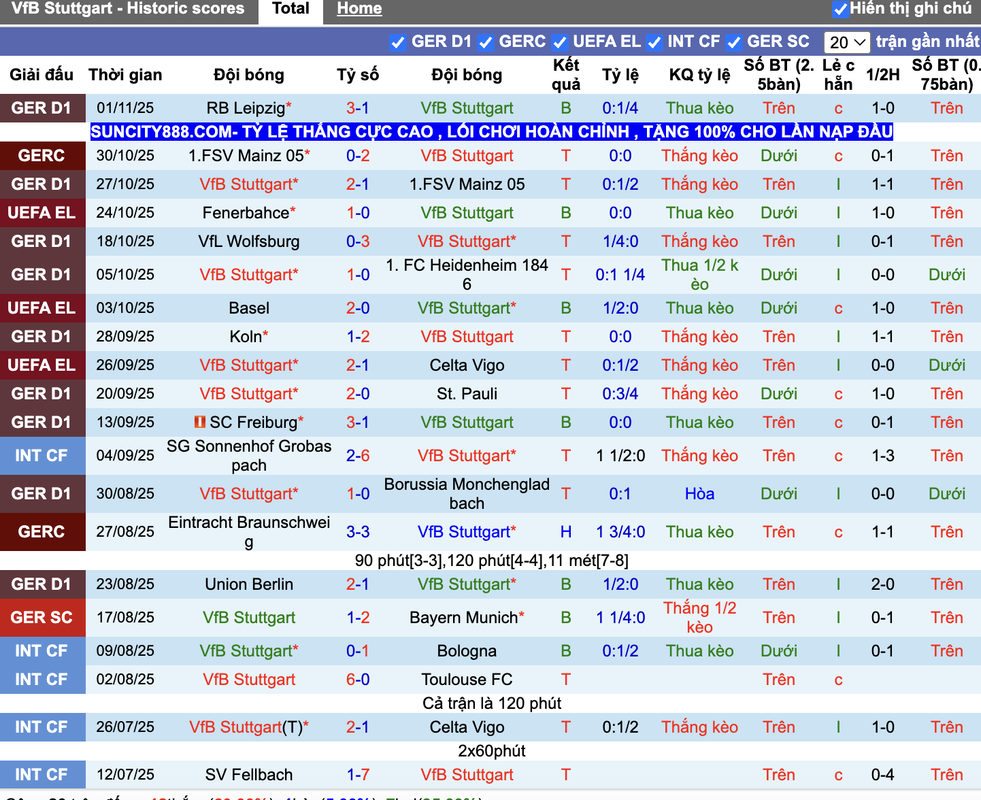The width and height of the screenshot is (981, 800).
Task: Click VfB Stuttgart(T) in 26/07/25 row
Action: pyautogui.click(x=246, y=727)
